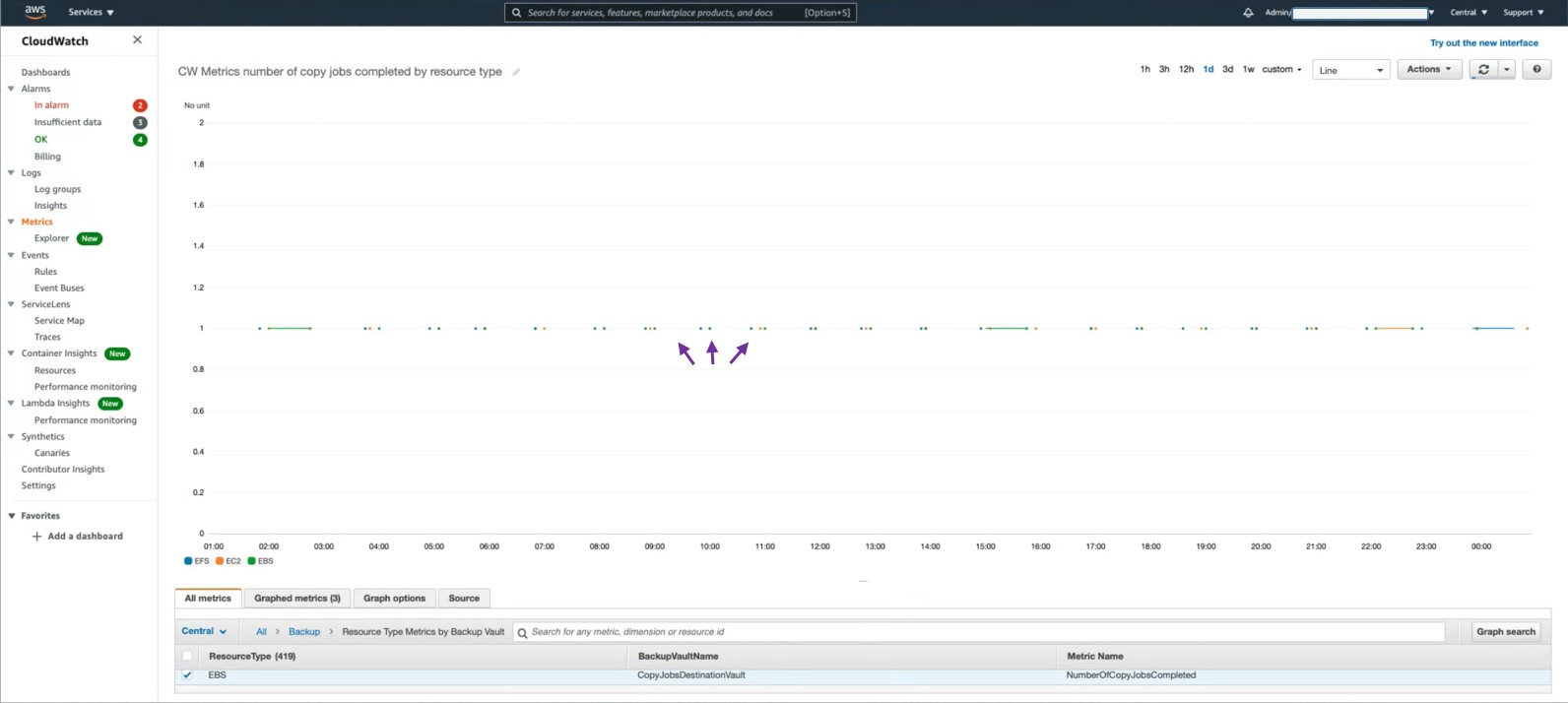Image resolution: width=1568 pixels, height=703 pixels.
Task: Toggle the EFS legend color swatch
Action: [188, 561]
